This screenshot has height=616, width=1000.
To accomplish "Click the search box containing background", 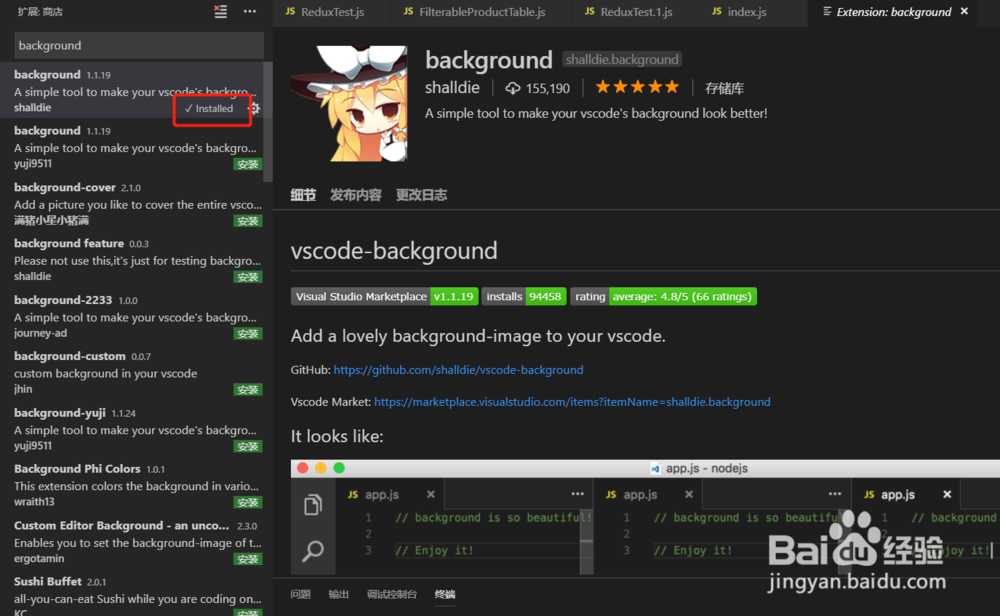I will (139, 45).
